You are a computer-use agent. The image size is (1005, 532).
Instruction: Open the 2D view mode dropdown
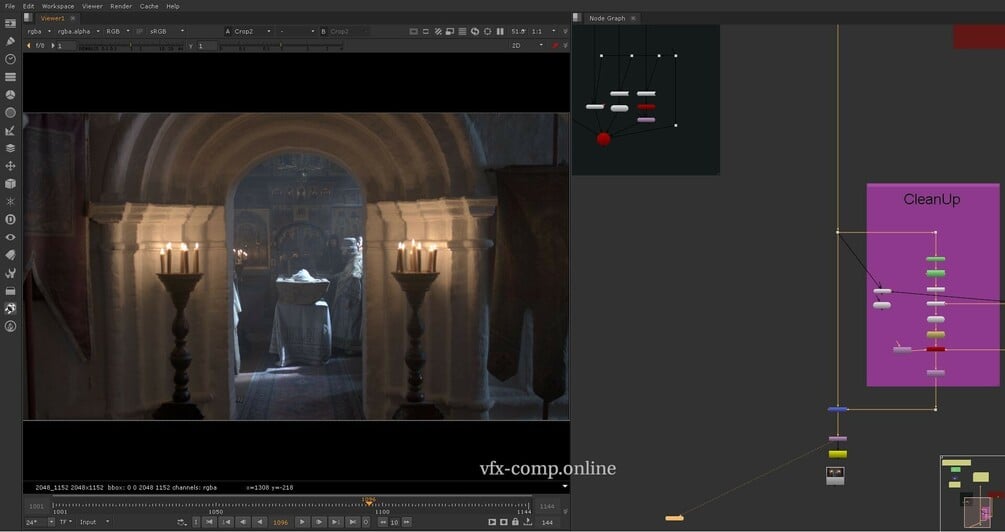click(527, 46)
